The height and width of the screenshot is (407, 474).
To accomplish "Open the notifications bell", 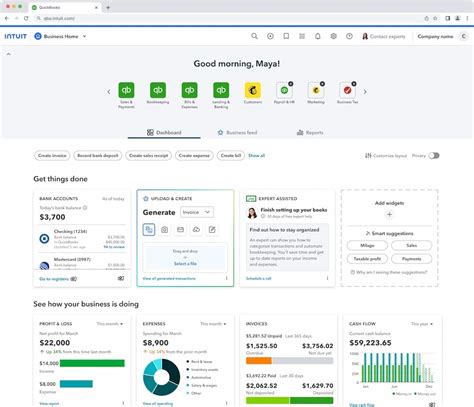I will 318,36.
